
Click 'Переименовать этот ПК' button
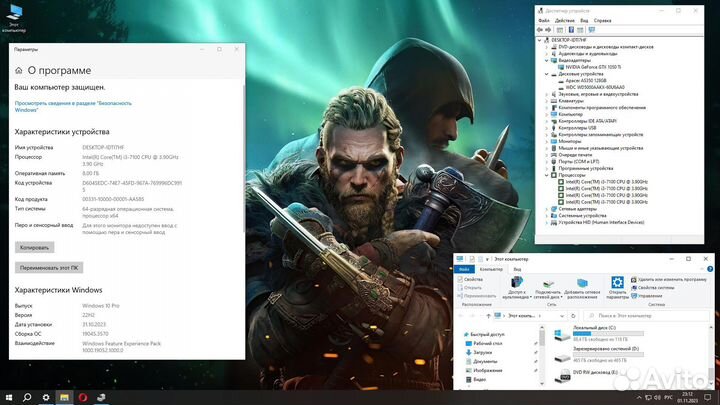[49, 268]
